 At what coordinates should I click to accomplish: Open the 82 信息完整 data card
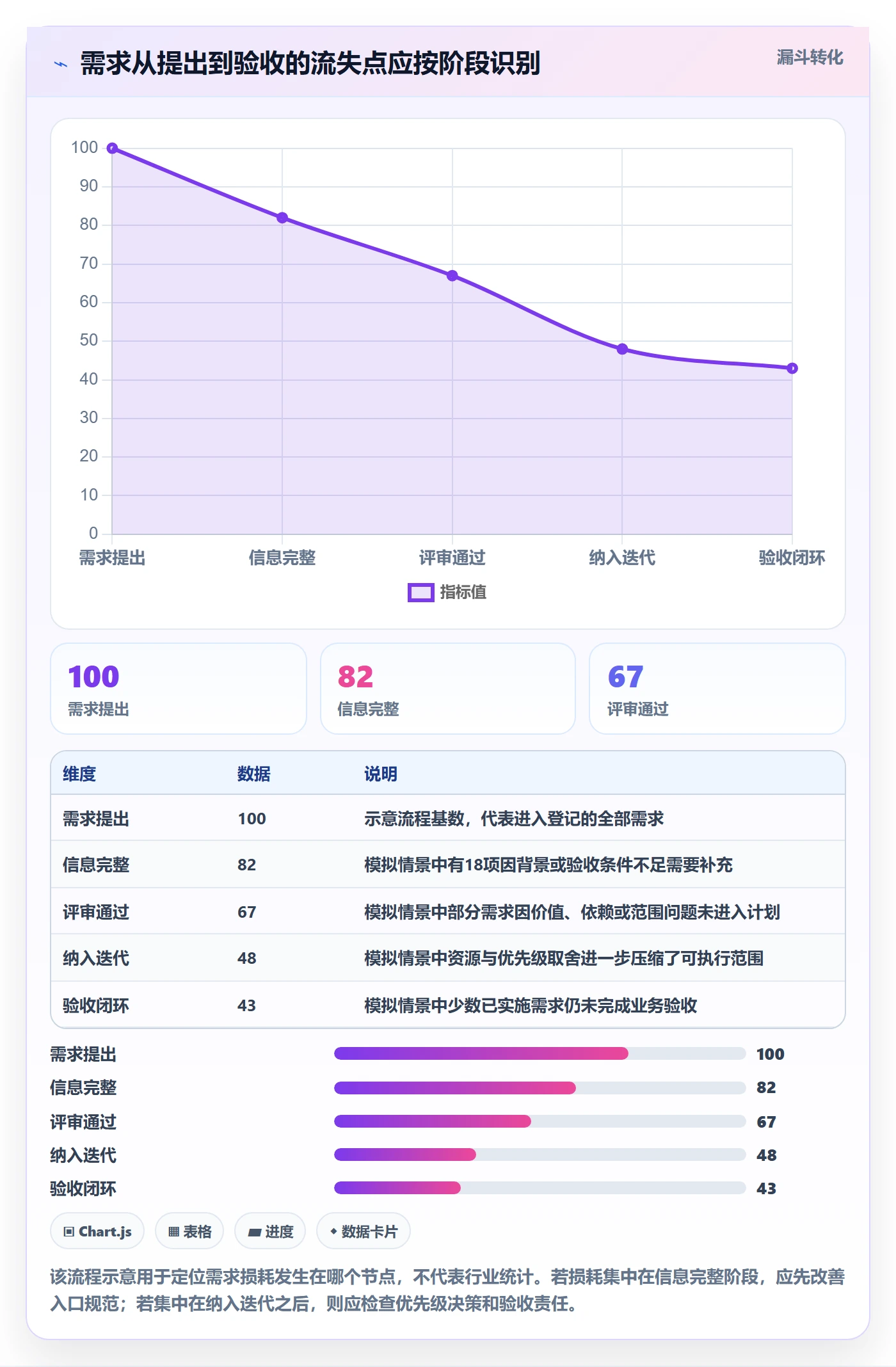[x=448, y=689]
